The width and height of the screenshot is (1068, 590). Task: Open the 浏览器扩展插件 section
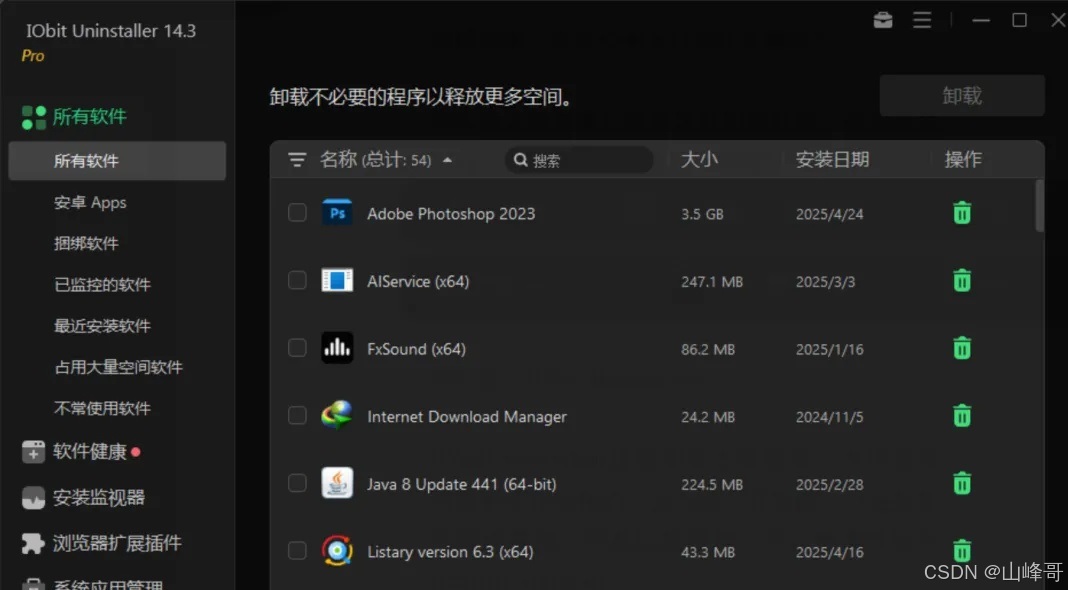(117, 543)
